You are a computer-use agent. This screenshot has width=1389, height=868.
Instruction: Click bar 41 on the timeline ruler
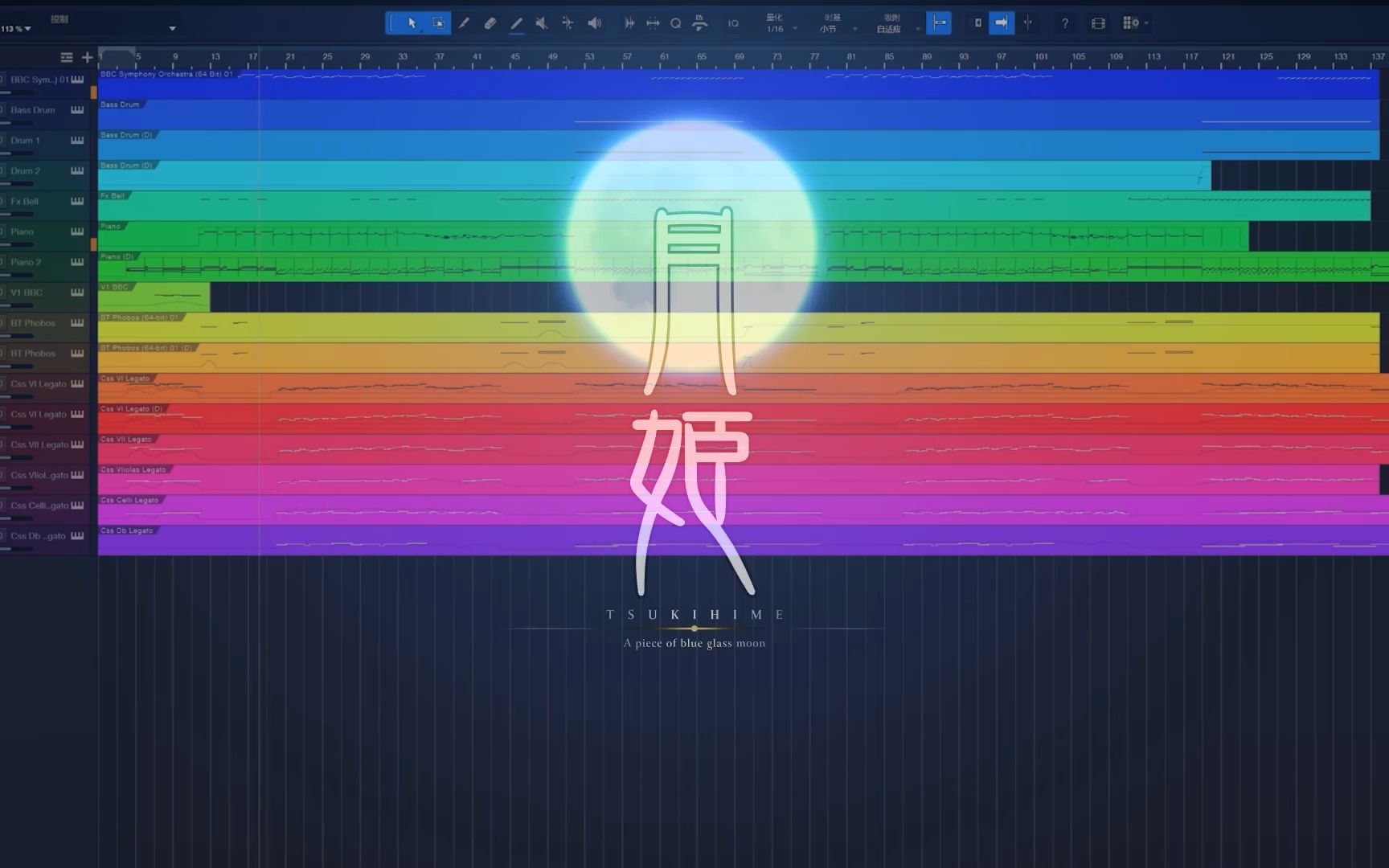(x=477, y=57)
